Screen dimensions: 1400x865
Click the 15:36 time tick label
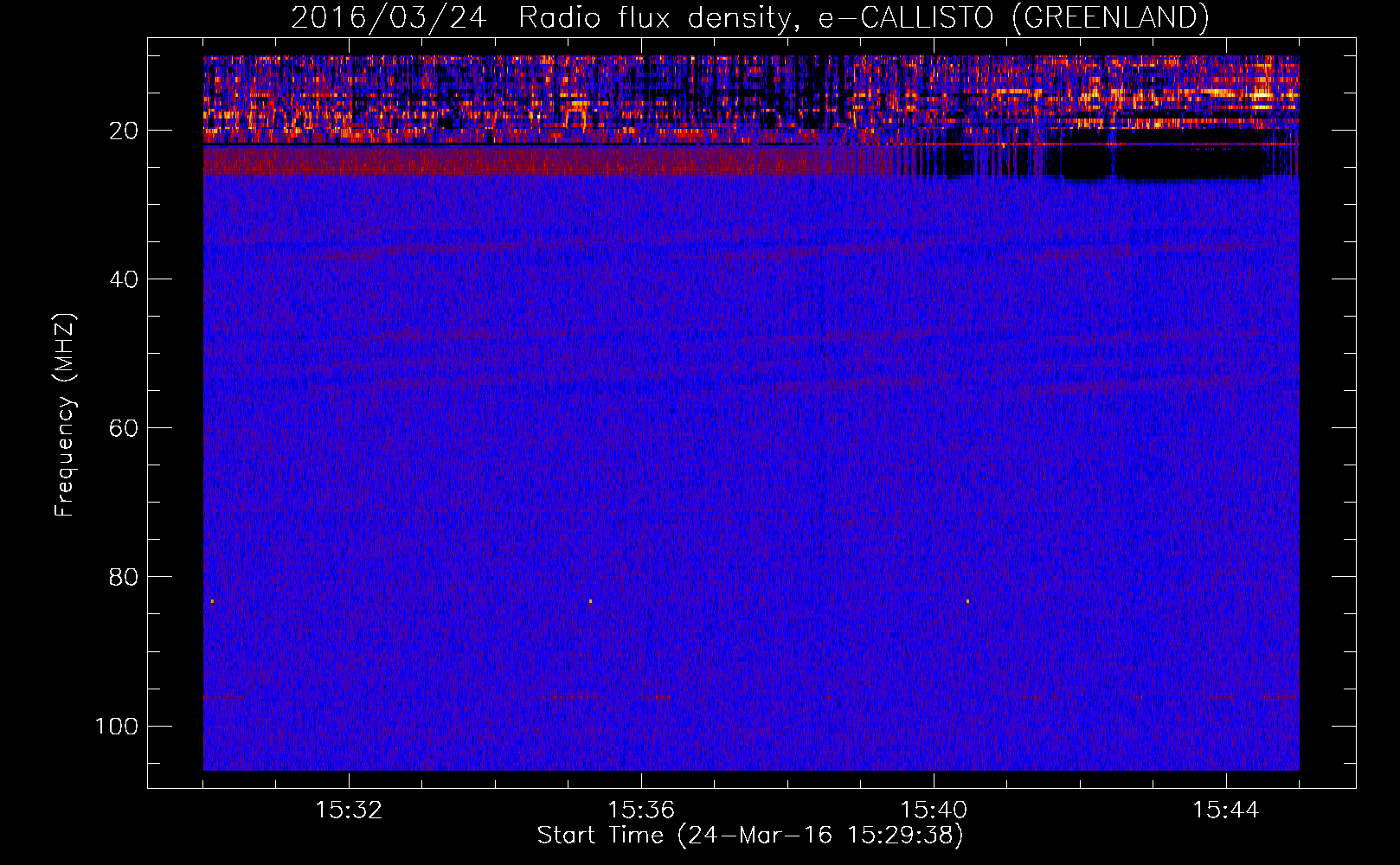[x=641, y=811]
